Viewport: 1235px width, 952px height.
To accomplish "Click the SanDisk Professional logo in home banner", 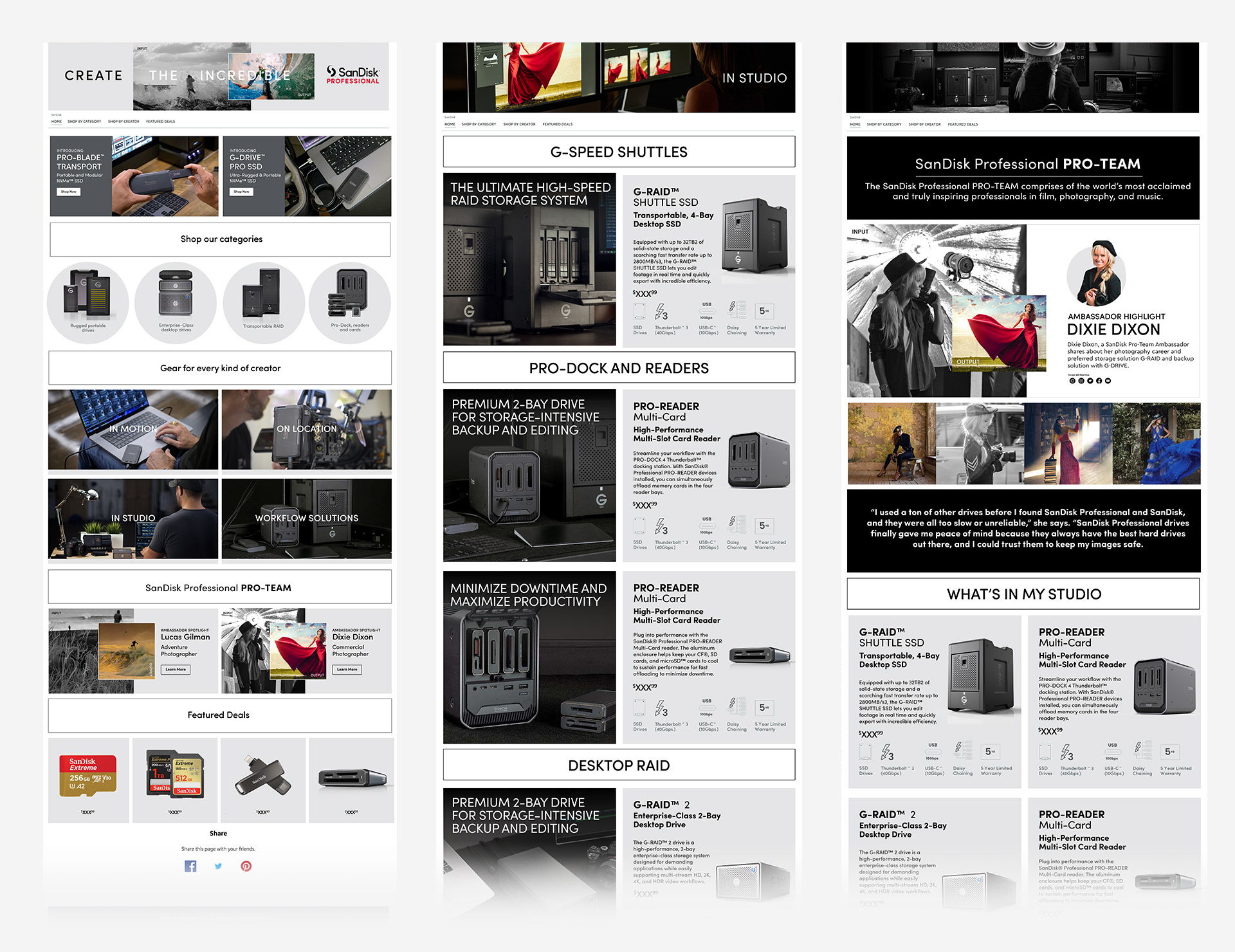I will click(352, 75).
